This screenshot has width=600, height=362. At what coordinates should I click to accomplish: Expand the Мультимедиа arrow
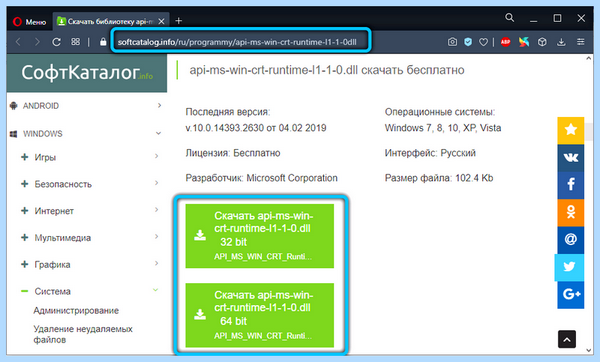(157, 236)
